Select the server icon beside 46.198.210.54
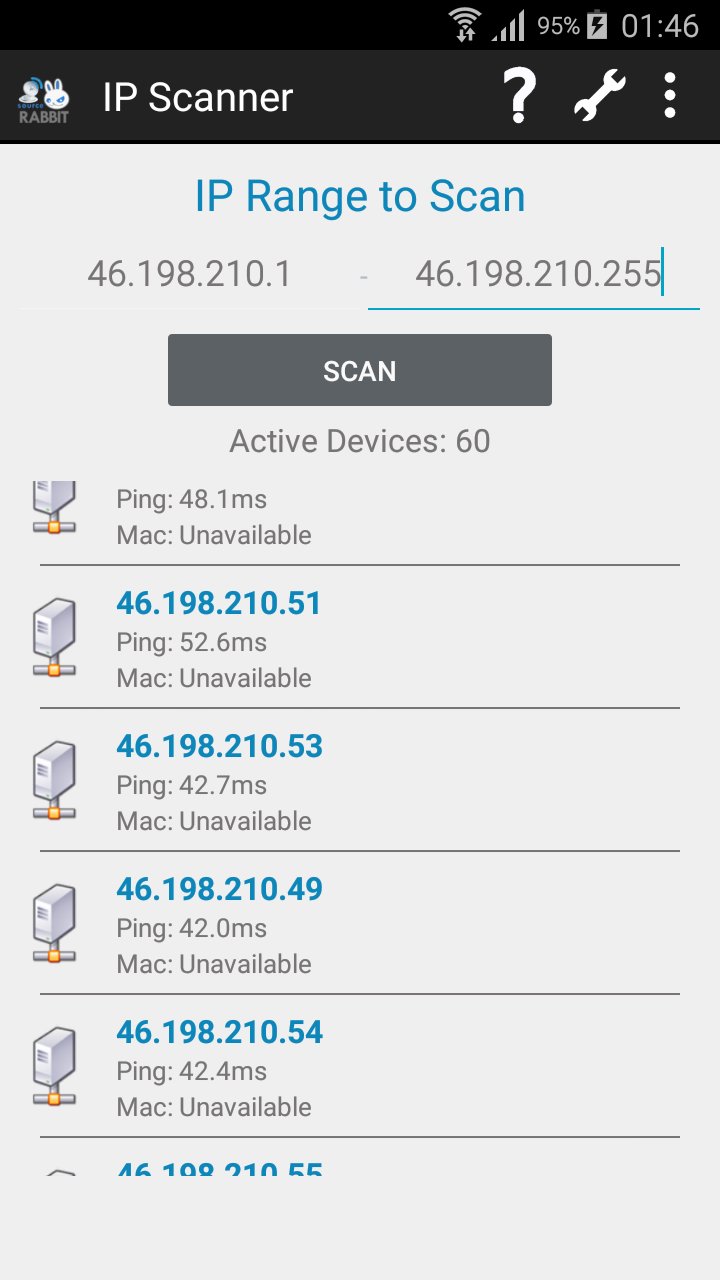 (54, 1067)
